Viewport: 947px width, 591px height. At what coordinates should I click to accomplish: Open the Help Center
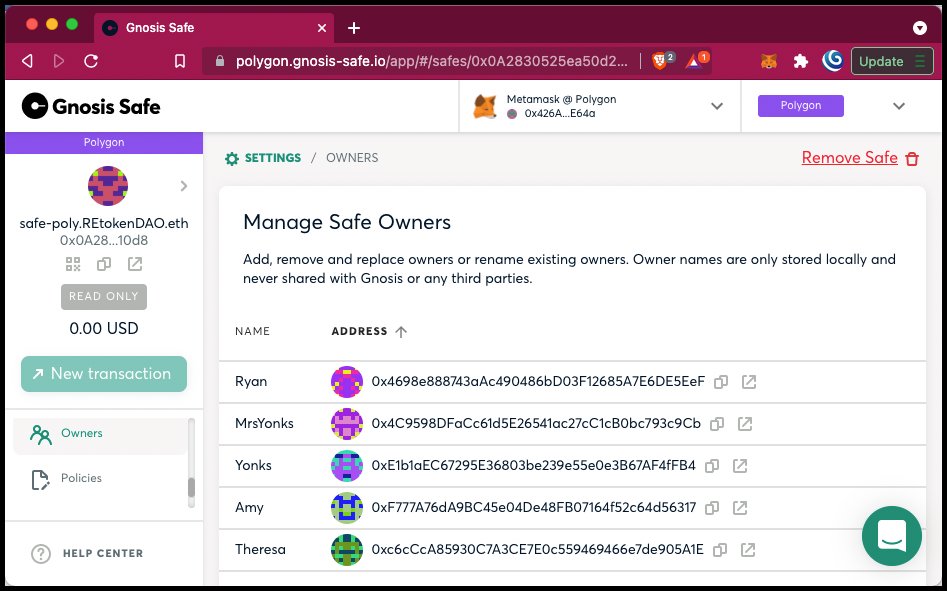[x=88, y=554]
